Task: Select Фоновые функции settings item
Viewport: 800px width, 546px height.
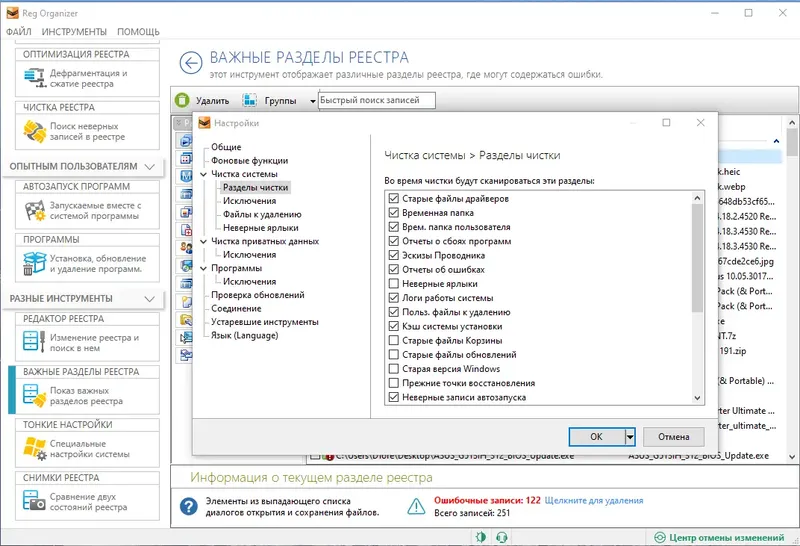Action: click(x=249, y=161)
